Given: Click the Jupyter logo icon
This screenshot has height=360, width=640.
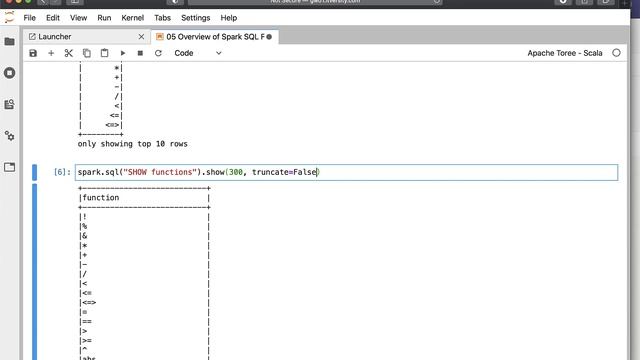Looking at the screenshot, I should (9, 18).
